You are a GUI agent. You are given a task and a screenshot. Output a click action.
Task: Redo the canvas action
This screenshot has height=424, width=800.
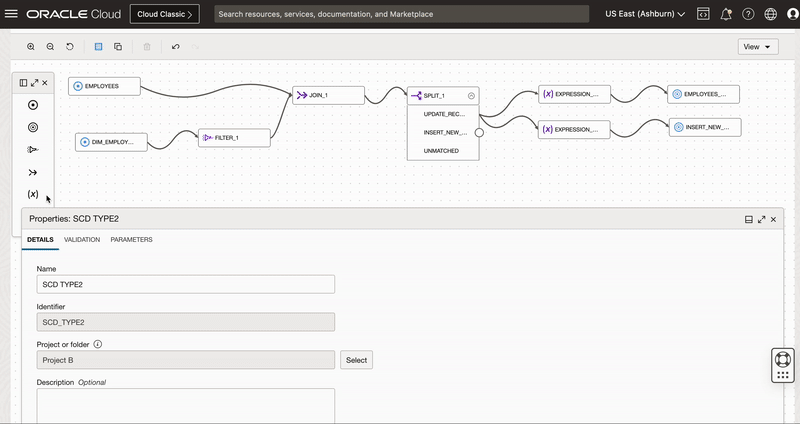pos(195,46)
